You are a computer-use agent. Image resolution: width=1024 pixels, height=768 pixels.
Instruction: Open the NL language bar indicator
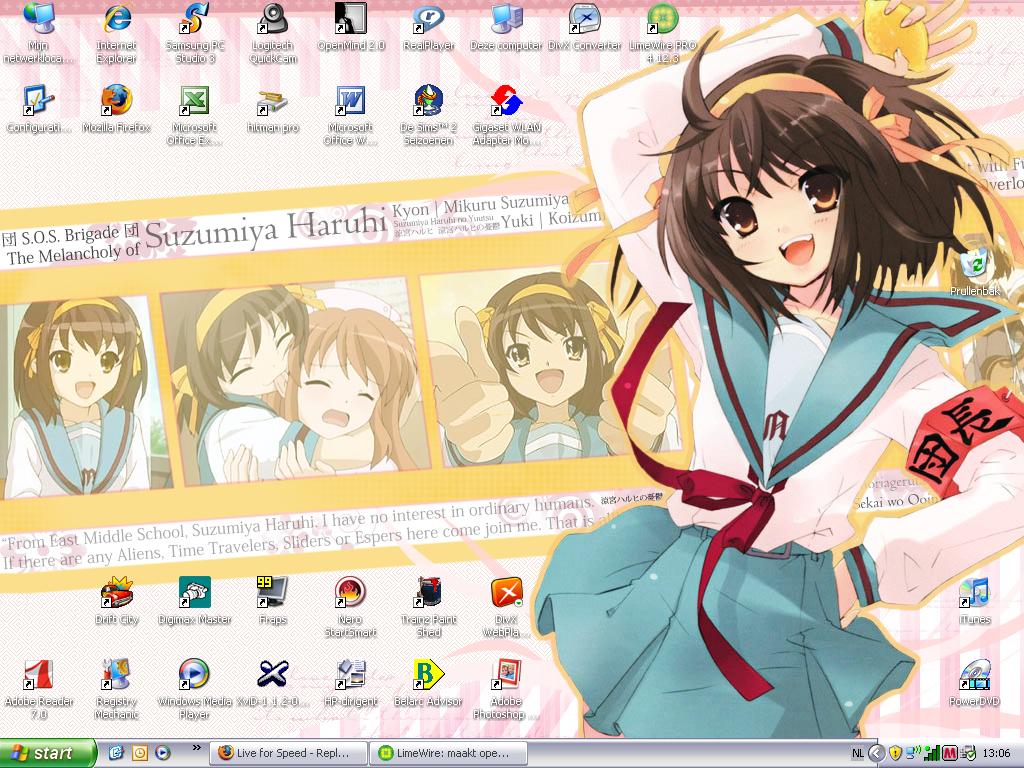point(857,754)
